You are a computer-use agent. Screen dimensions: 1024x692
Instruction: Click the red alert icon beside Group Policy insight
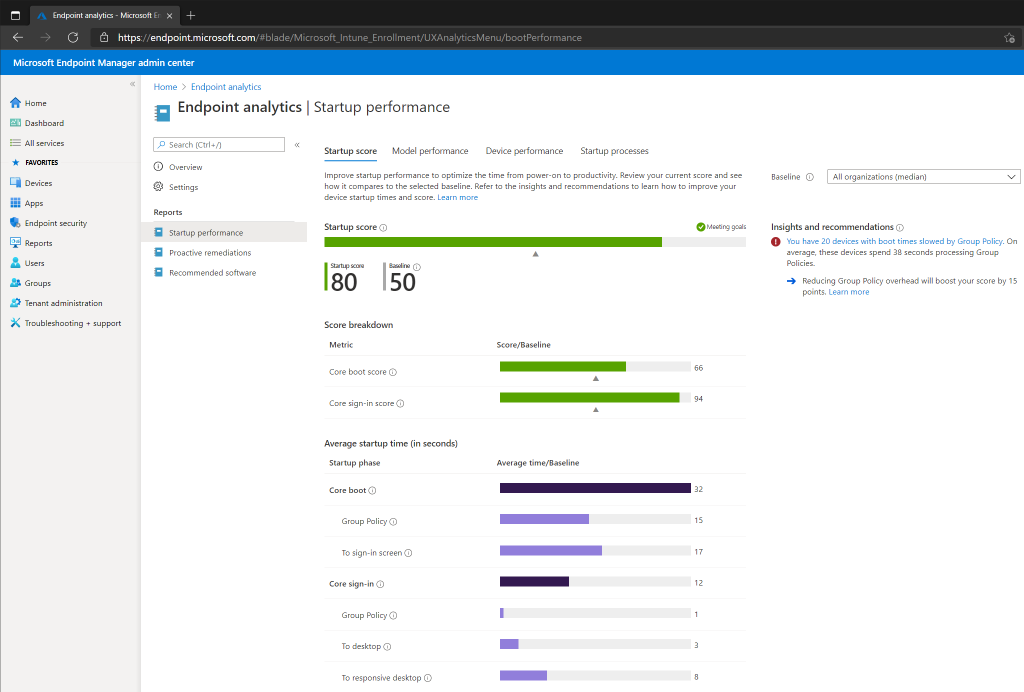tap(776, 242)
